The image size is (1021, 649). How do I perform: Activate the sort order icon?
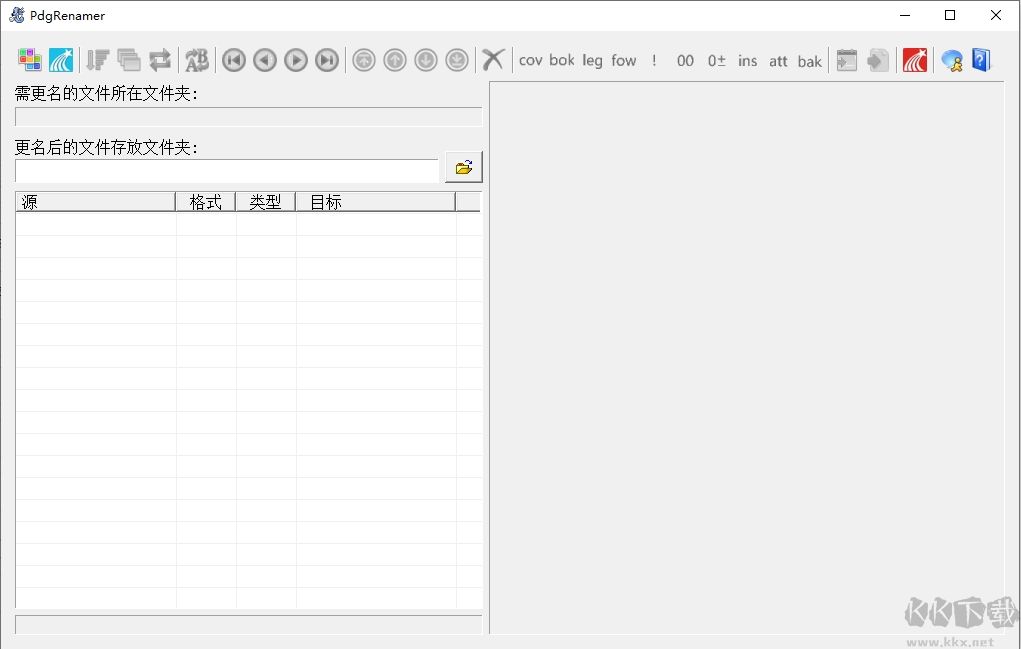97,60
